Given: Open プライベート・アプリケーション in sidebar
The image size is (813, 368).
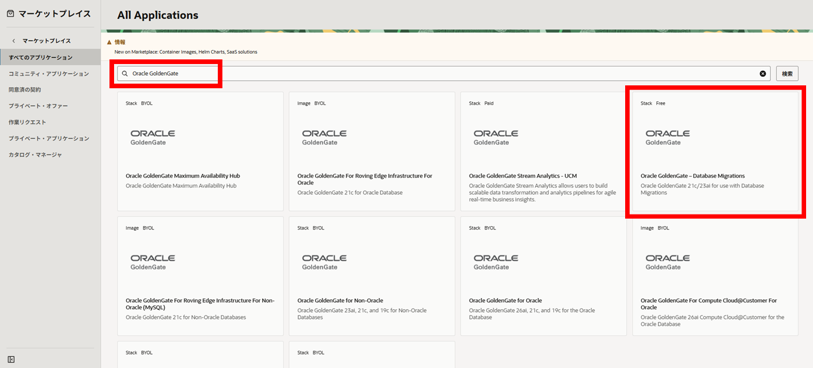Looking at the screenshot, I should coord(49,138).
